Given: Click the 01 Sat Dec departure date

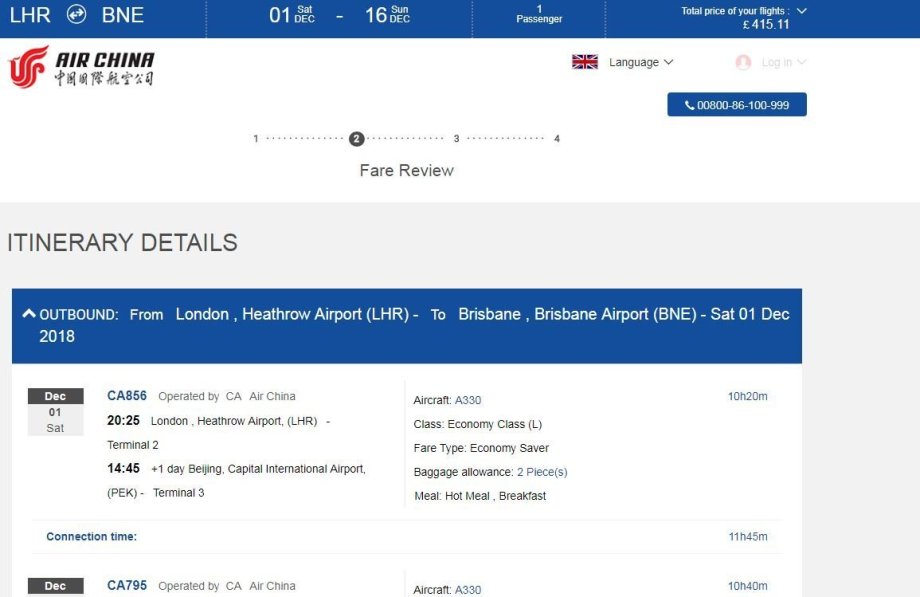Looking at the screenshot, I should (x=292, y=15).
